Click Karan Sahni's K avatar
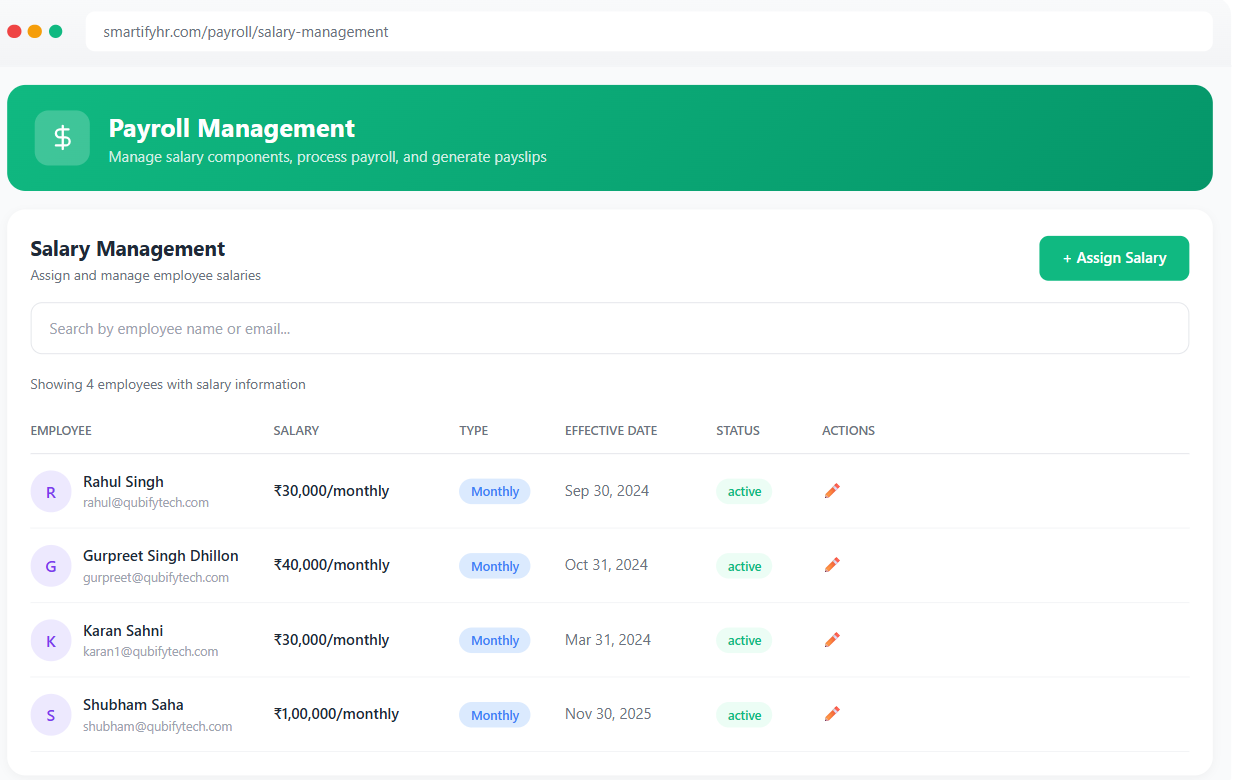This screenshot has height=780, width=1236. [51, 641]
